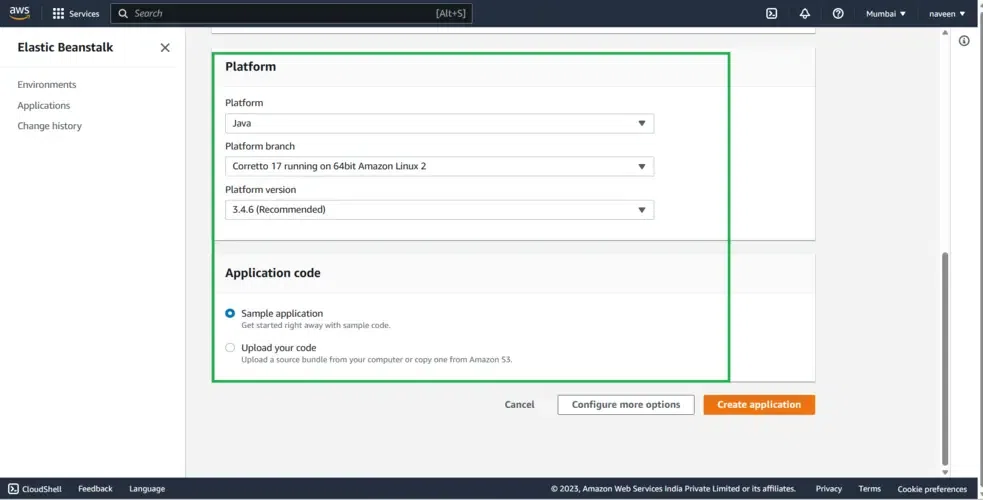The width and height of the screenshot is (983, 500).
Task: Open the Terms link
Action: [870, 489]
